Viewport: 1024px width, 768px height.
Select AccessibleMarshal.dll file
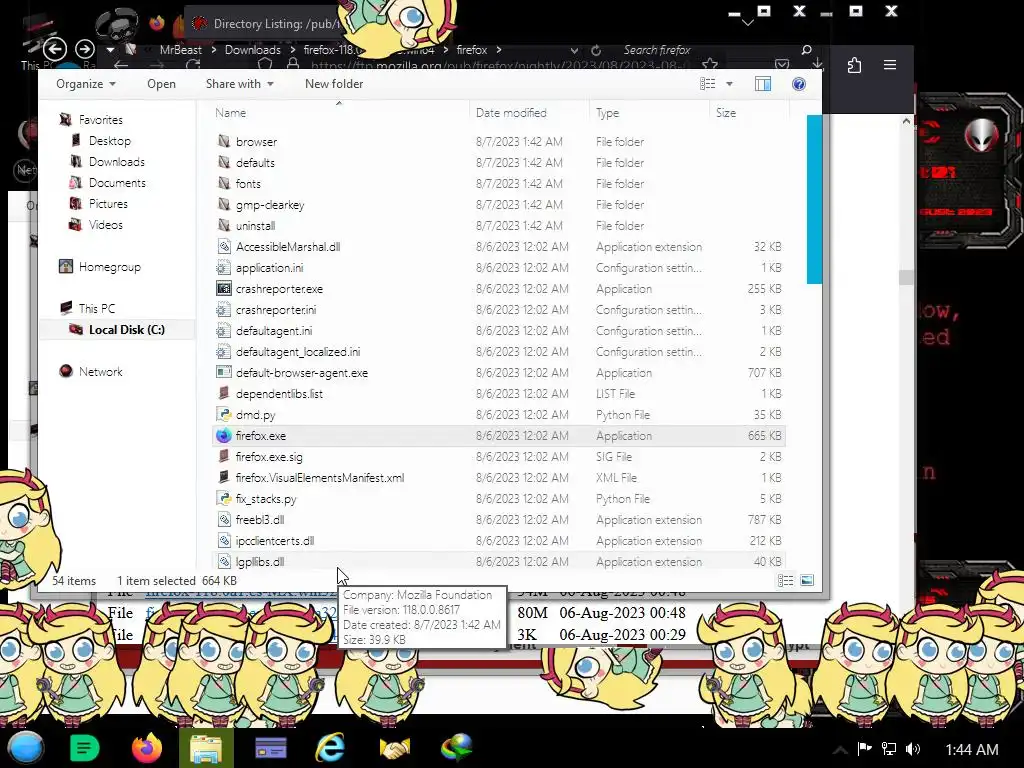287,246
